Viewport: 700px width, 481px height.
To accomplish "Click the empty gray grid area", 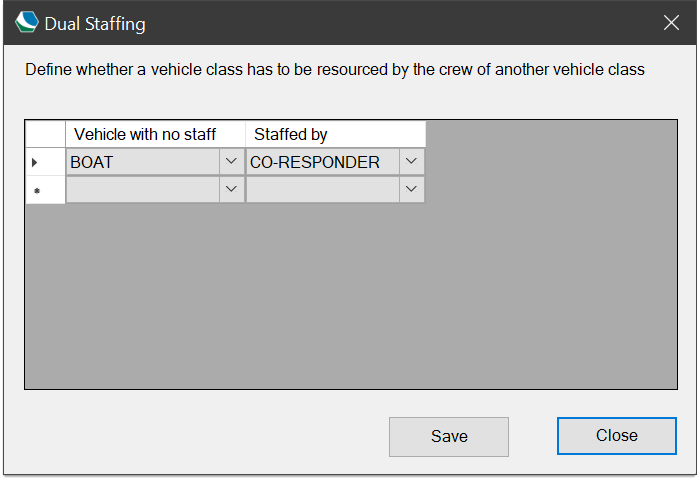I will (351, 295).
